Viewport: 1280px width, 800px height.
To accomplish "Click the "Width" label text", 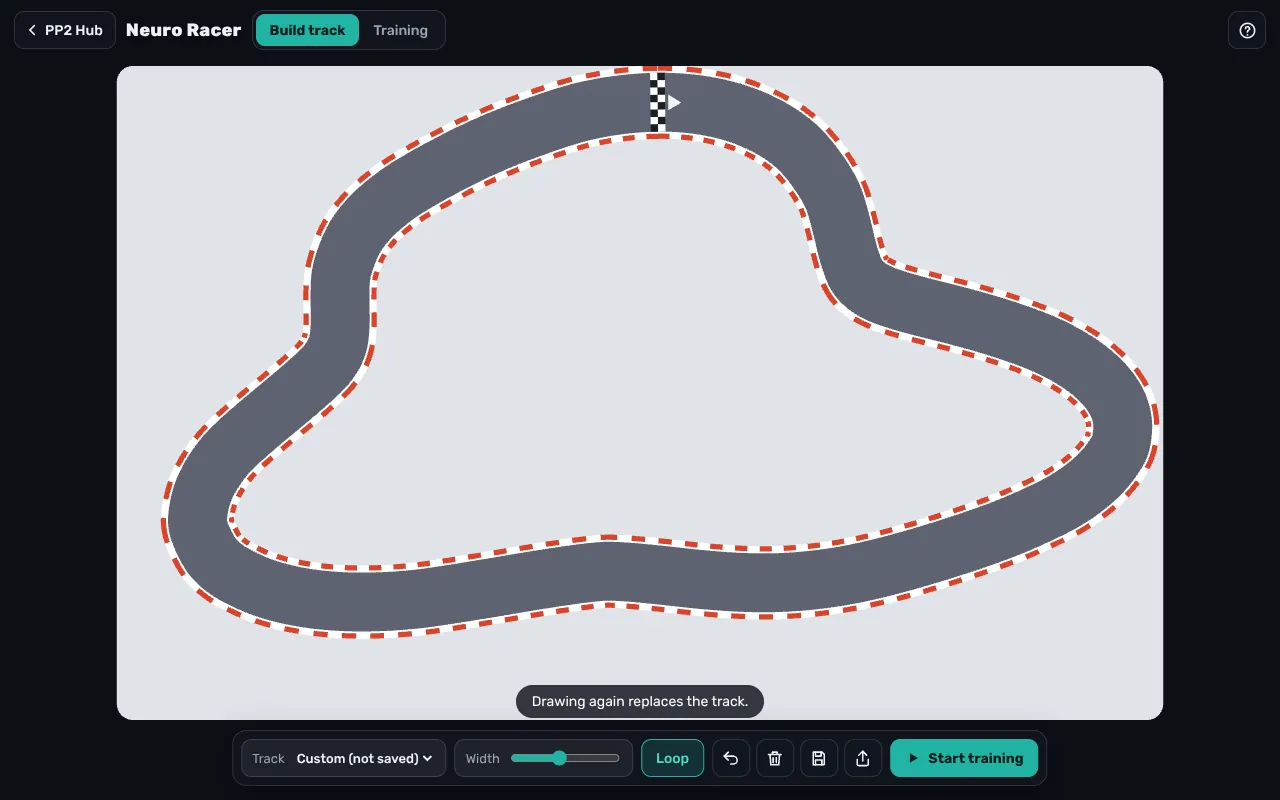I will pos(482,758).
